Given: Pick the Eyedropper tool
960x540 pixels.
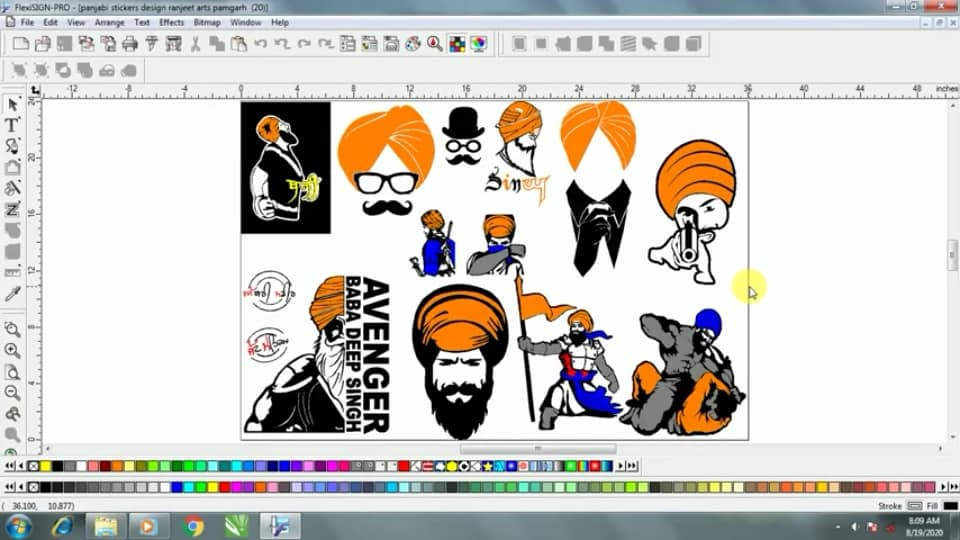Looking at the screenshot, I should click(12, 294).
